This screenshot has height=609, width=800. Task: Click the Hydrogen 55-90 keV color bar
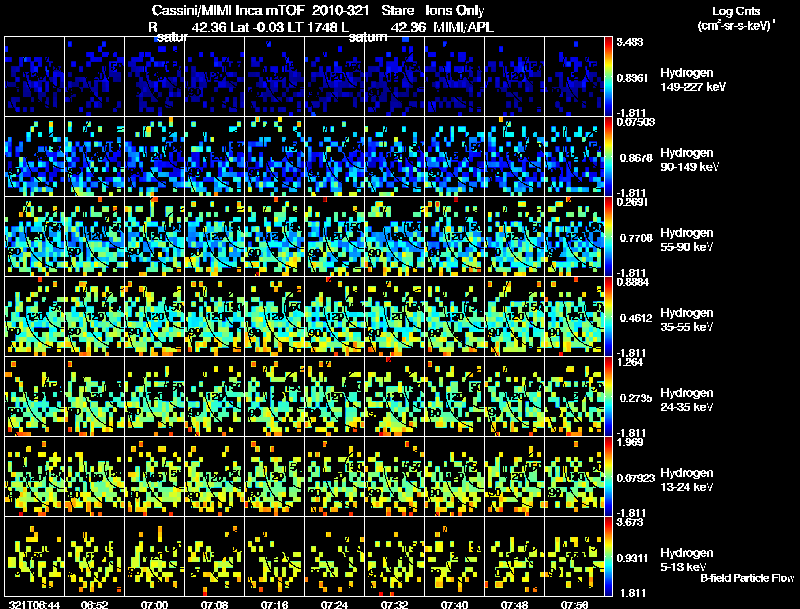click(608, 237)
